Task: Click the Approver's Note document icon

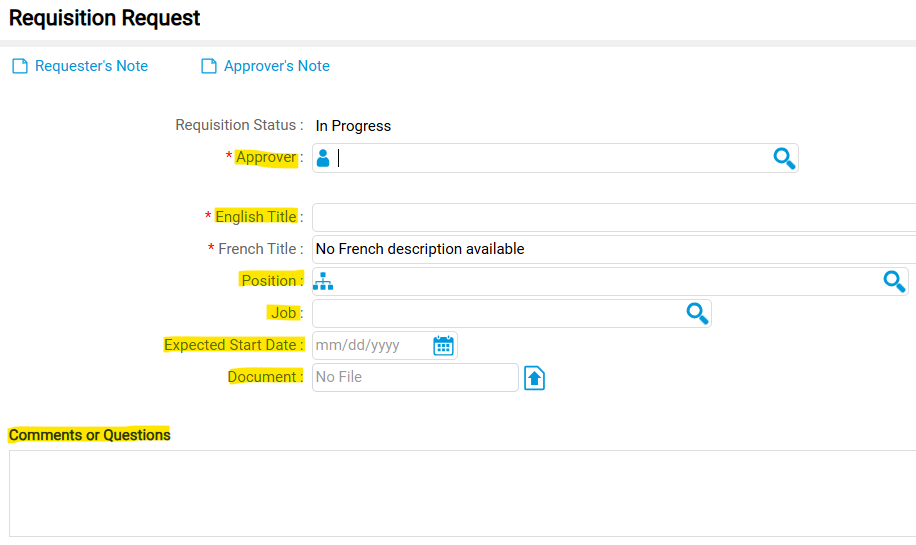Action: [x=209, y=67]
